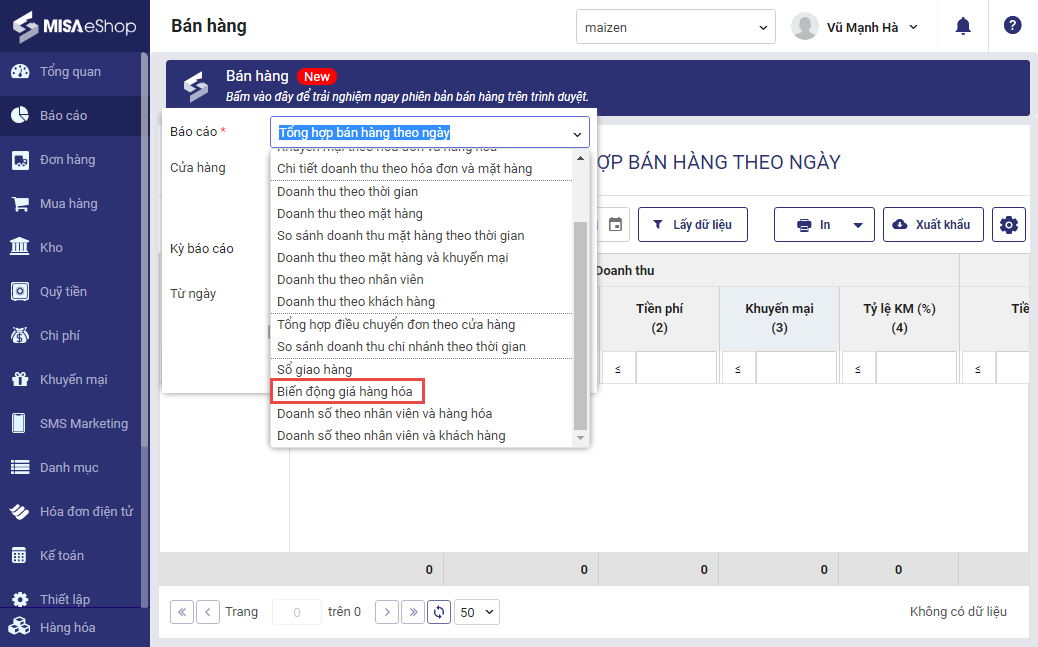Image resolution: width=1038 pixels, height=647 pixels.
Task: Click the SMS Marketing phone icon
Action: coord(20,423)
